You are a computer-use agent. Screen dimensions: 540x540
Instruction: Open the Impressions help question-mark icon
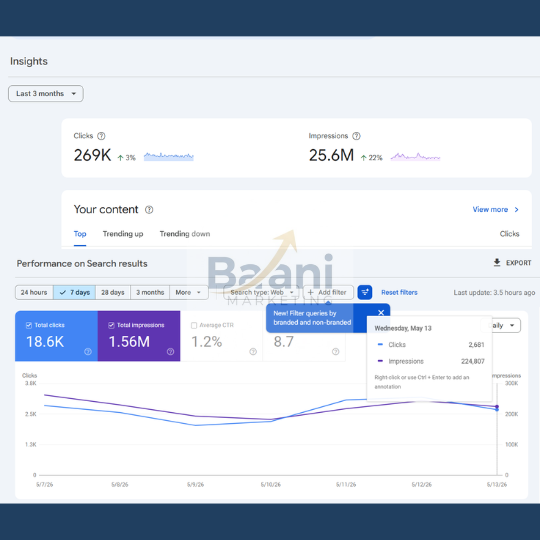356,136
